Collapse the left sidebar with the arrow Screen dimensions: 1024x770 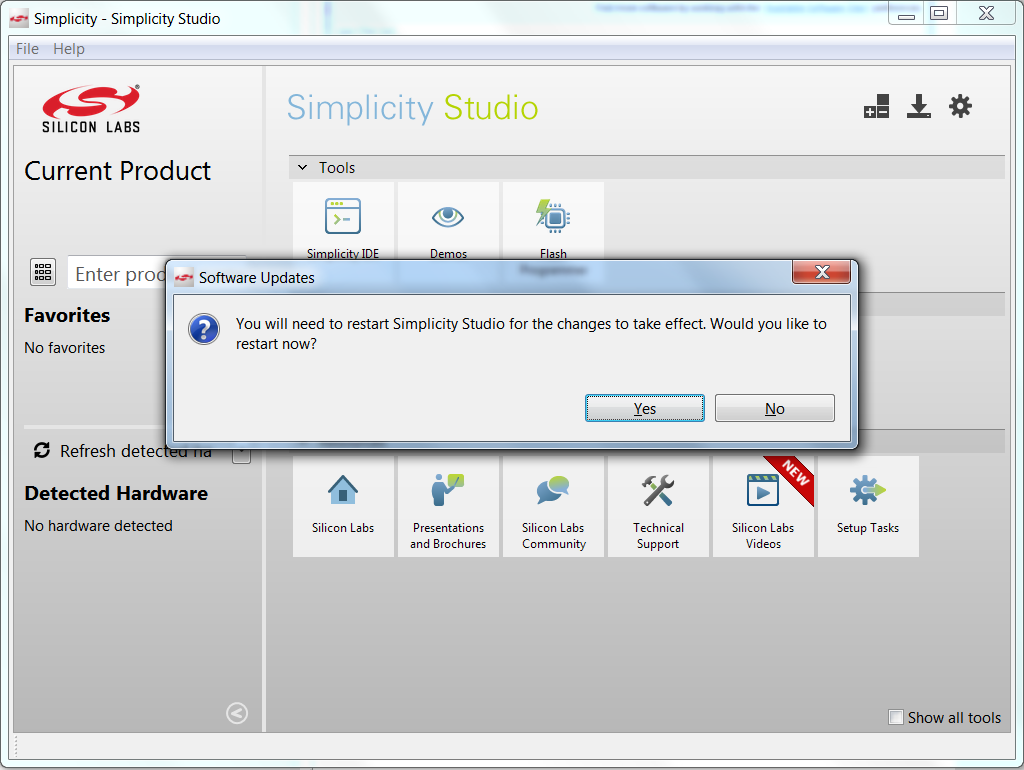[237, 713]
